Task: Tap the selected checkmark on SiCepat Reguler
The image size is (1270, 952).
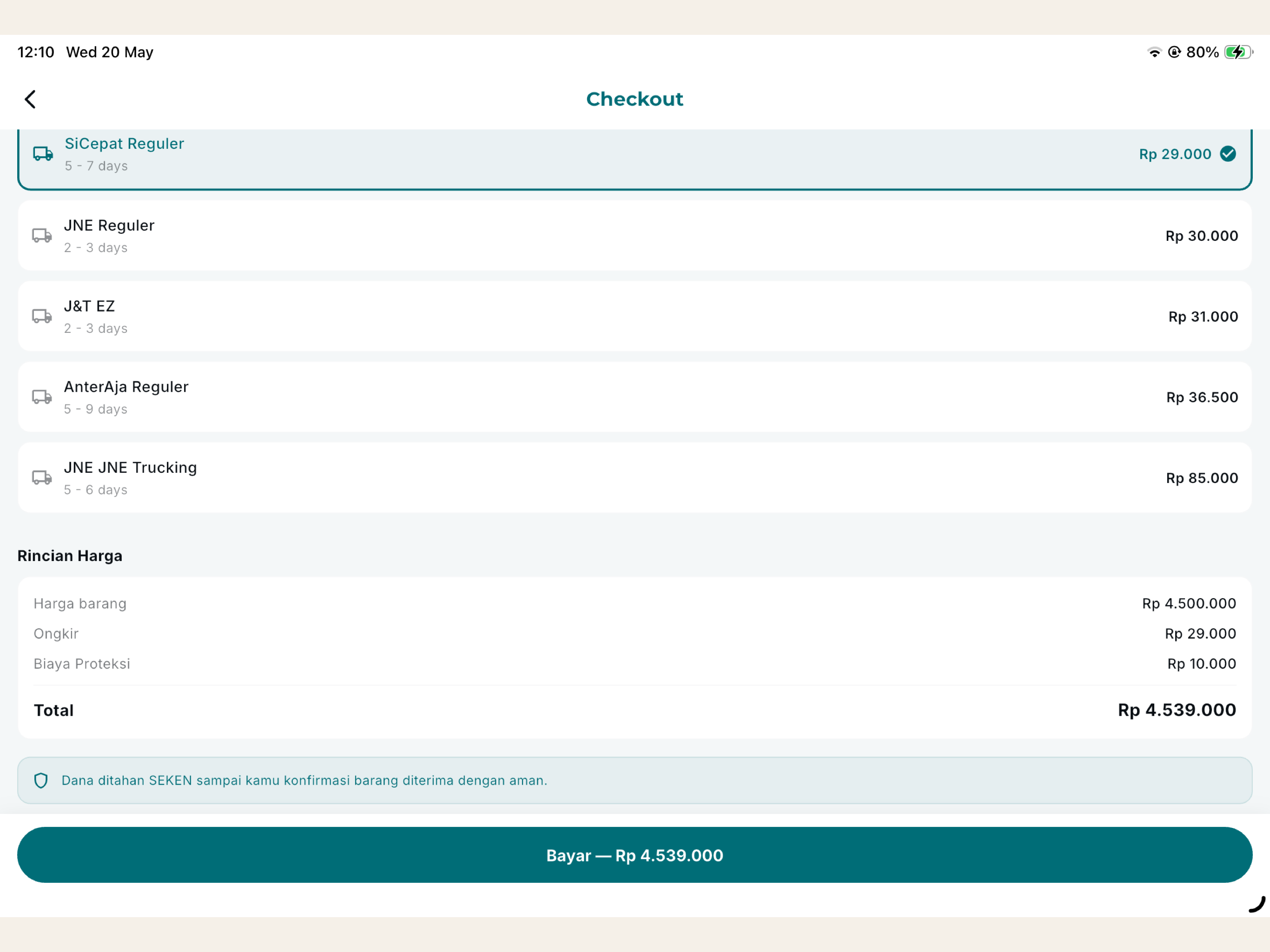Action: click(1228, 154)
